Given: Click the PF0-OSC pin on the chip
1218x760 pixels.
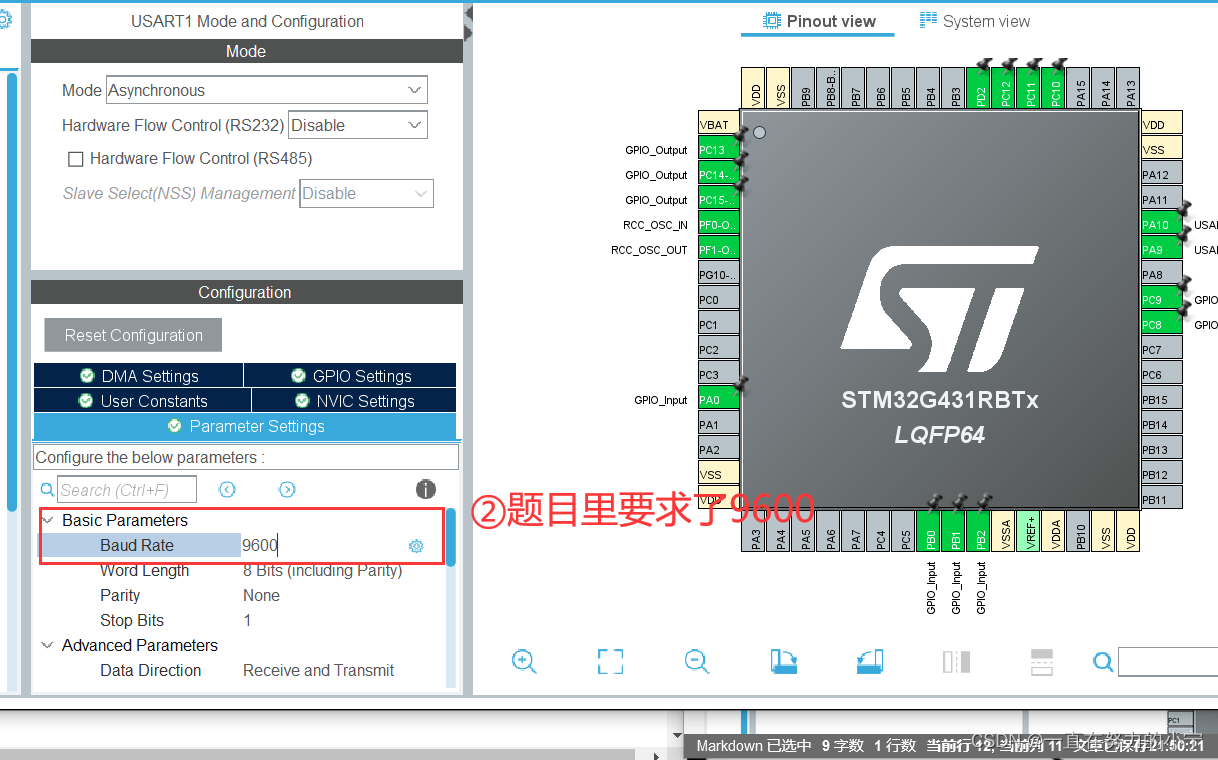Looking at the screenshot, I should [x=719, y=225].
